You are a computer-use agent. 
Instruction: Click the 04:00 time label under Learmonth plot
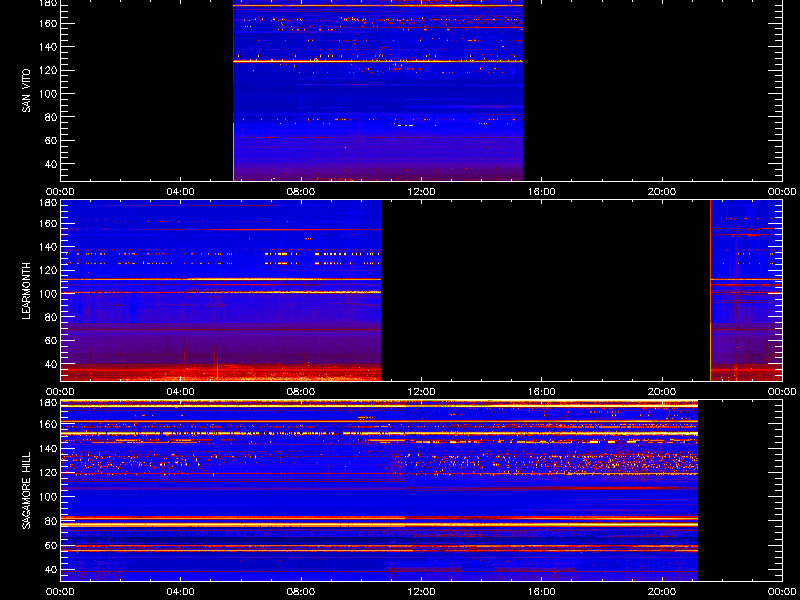(x=181, y=392)
